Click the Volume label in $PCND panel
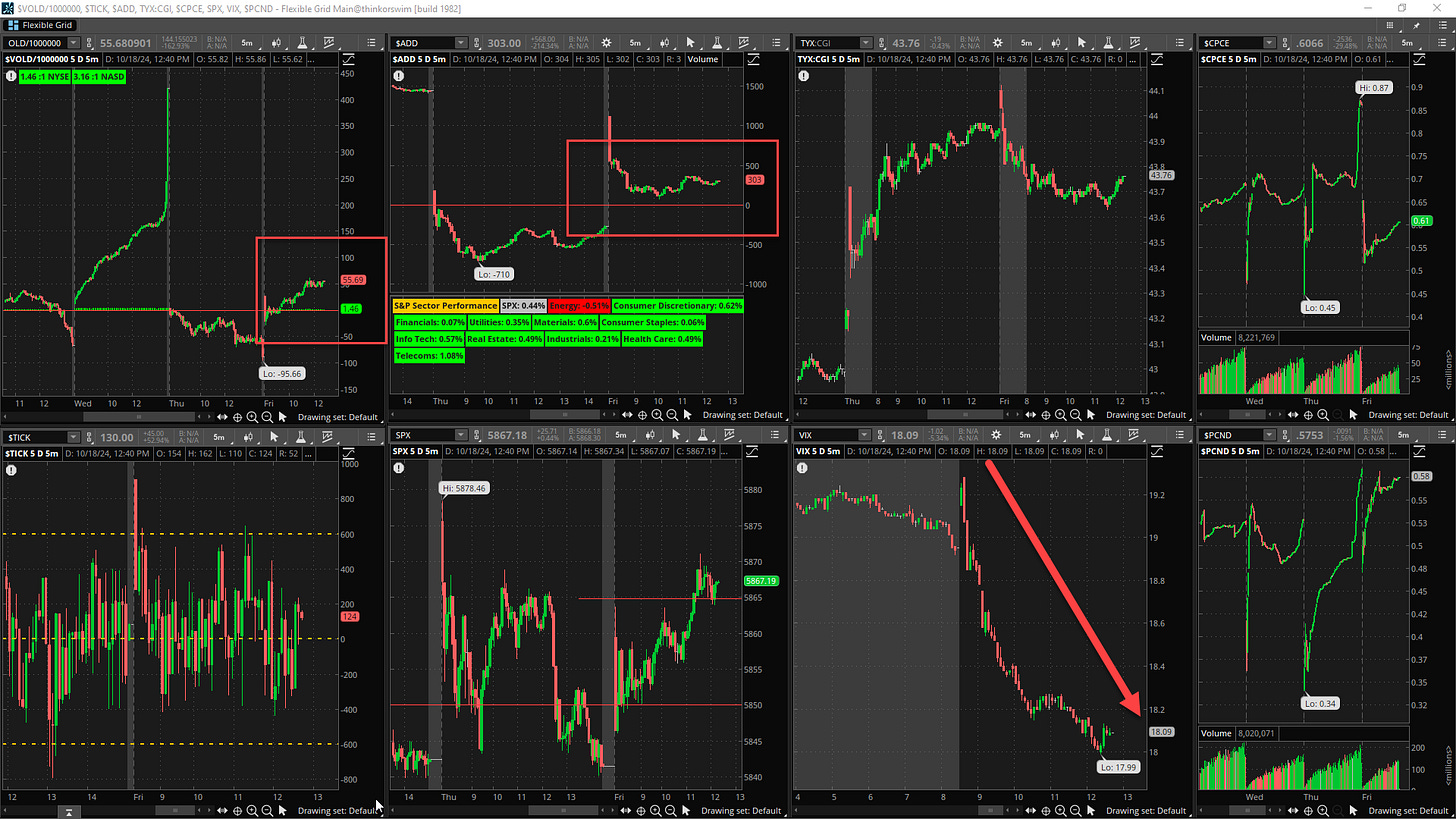The height and width of the screenshot is (819, 1456). tap(1217, 732)
